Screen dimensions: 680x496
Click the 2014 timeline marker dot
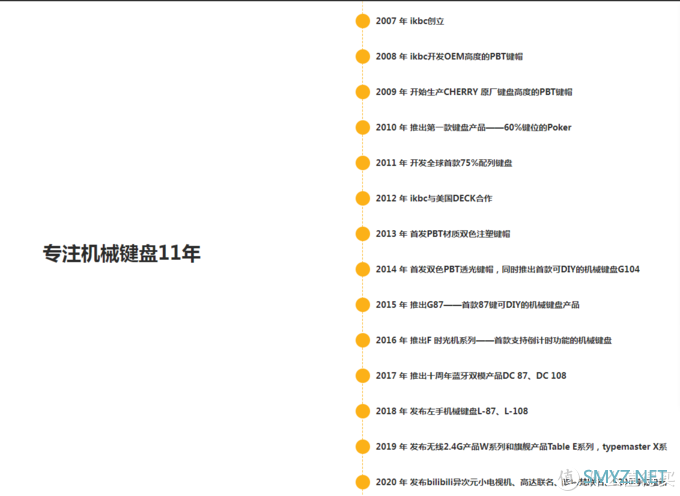[x=363, y=269]
